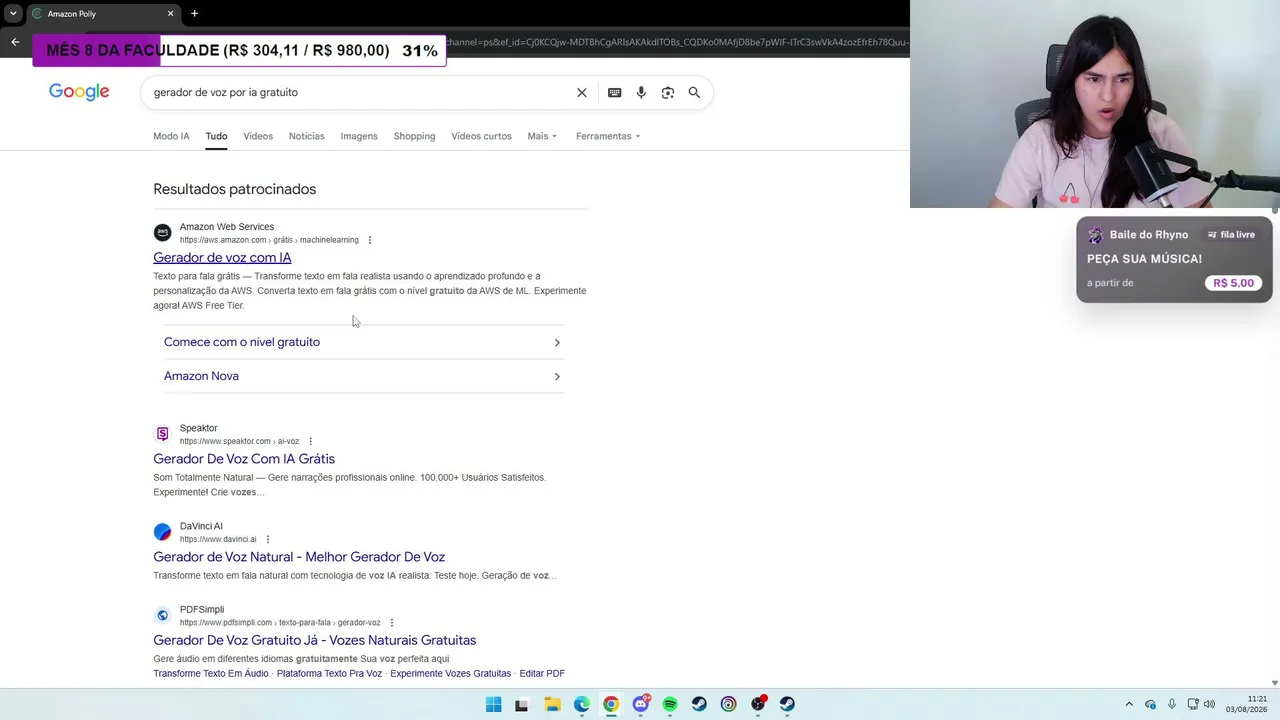Go back with the browser back arrow

[15, 42]
